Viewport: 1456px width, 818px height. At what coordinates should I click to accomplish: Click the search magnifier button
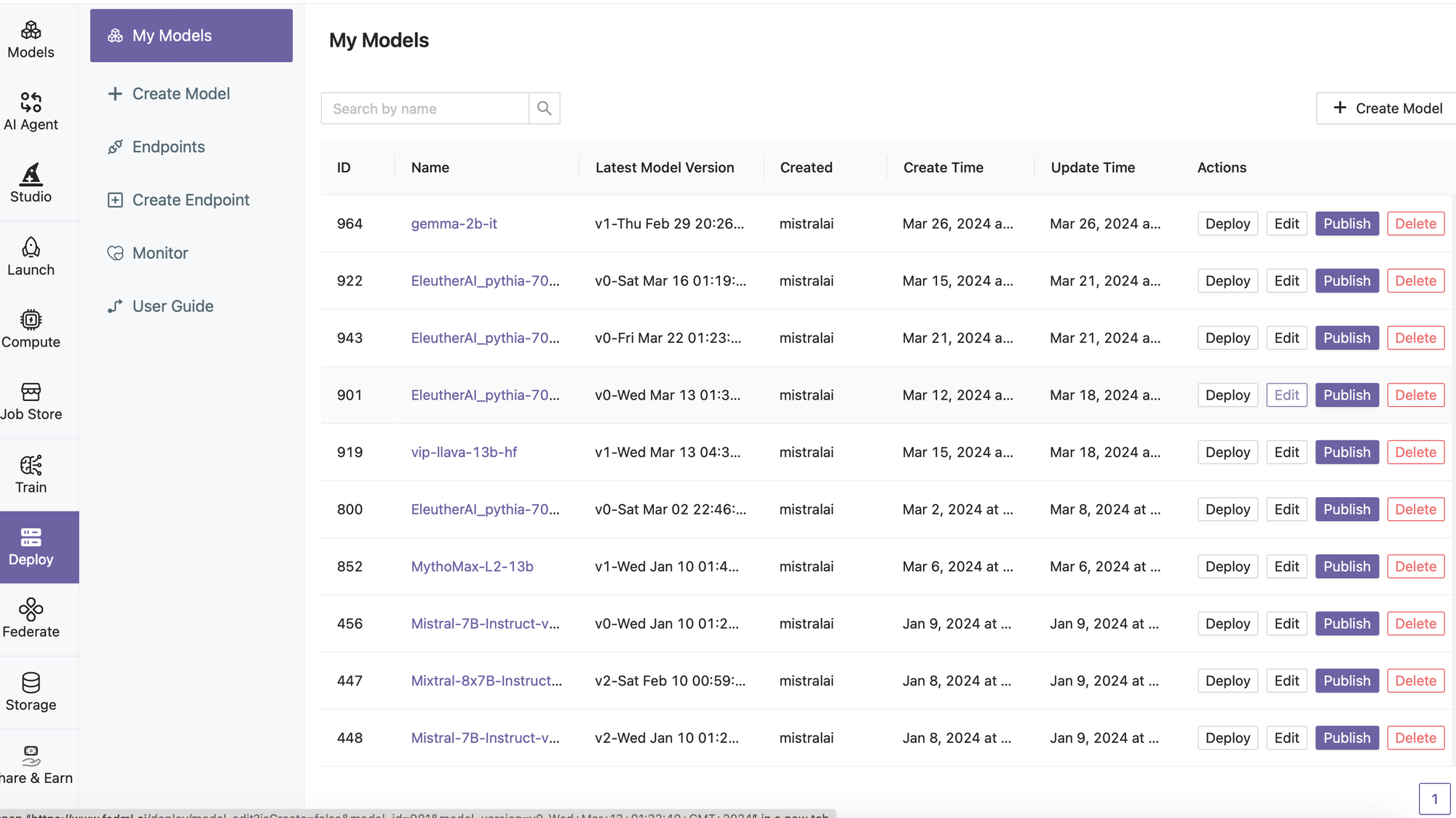coord(544,108)
